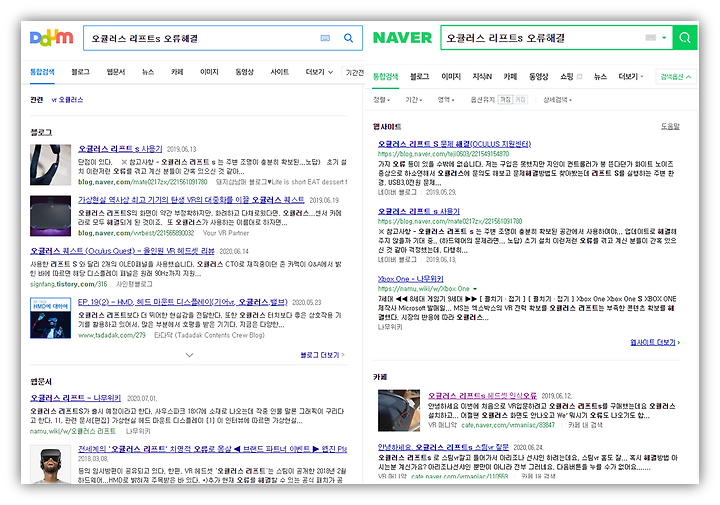Click Naver 웹사이트 더보기 link
Screen dimensions: 720x505
(x=655, y=342)
